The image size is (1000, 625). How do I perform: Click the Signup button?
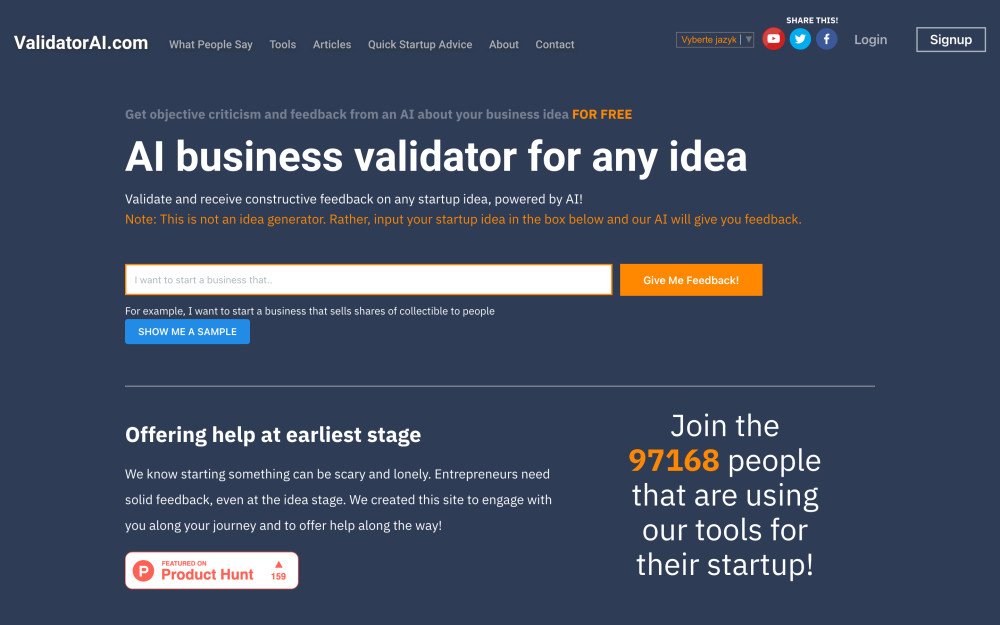tap(950, 39)
